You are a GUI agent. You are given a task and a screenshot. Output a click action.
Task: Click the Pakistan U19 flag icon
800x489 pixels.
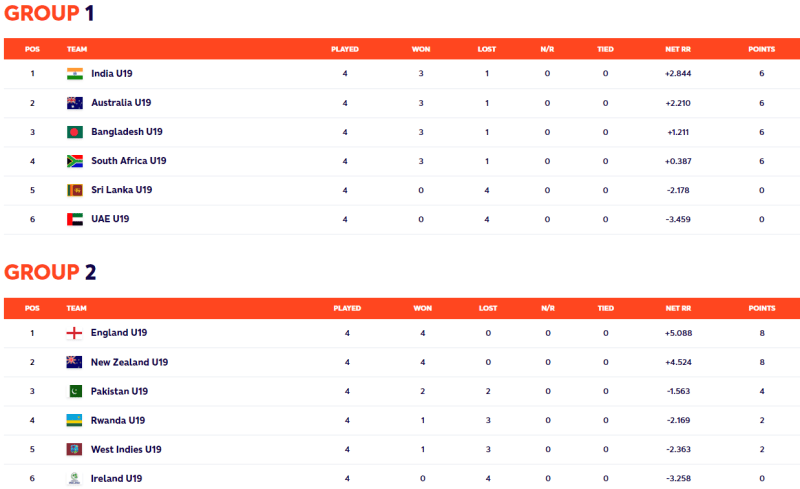click(75, 391)
